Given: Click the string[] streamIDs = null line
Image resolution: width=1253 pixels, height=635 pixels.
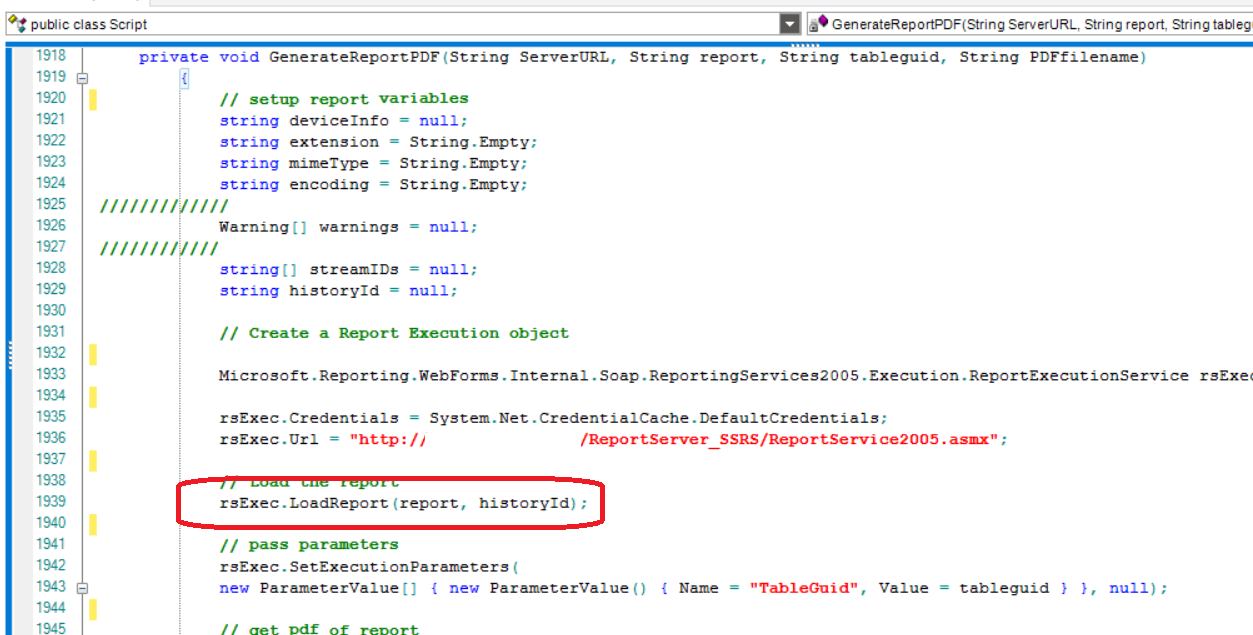Looking at the screenshot, I should (x=349, y=269).
